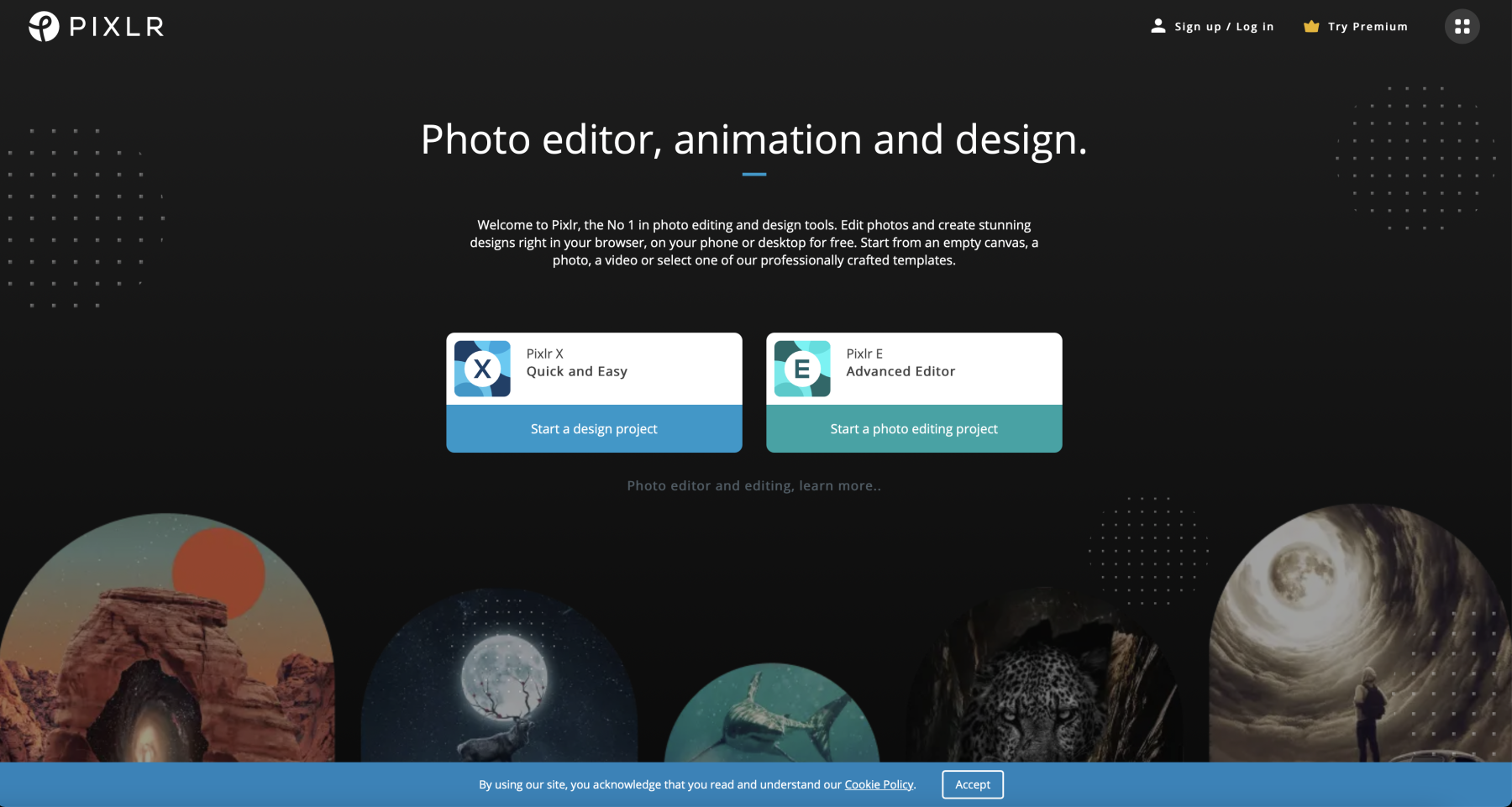Image resolution: width=1512 pixels, height=807 pixels.
Task: Click the shark artwork thumbnail
Action: click(x=772, y=713)
